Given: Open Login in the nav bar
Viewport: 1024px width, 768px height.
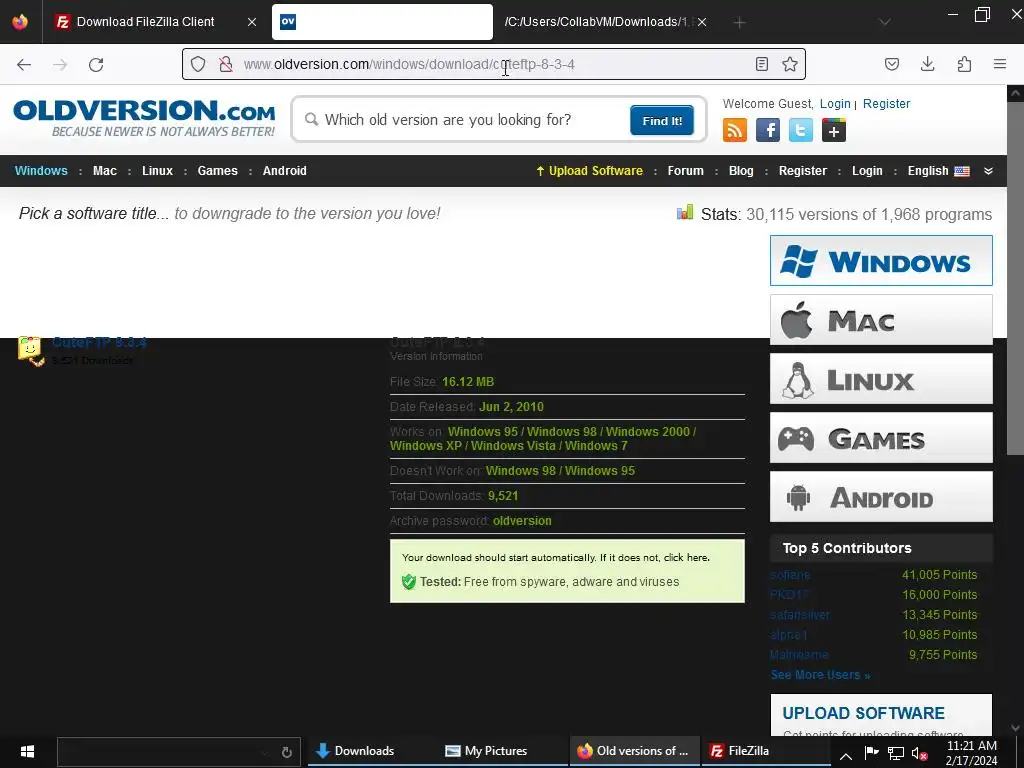Looking at the screenshot, I should click(x=867, y=170).
